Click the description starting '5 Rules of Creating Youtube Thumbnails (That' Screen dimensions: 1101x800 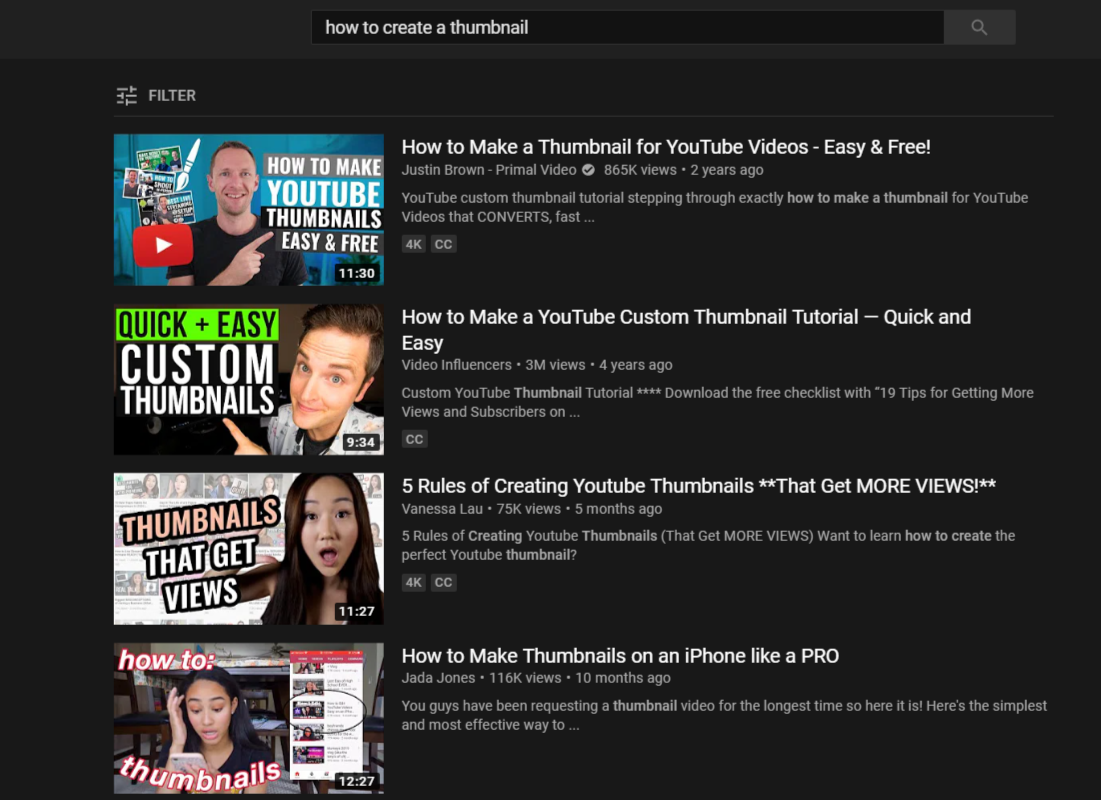[x=708, y=545]
